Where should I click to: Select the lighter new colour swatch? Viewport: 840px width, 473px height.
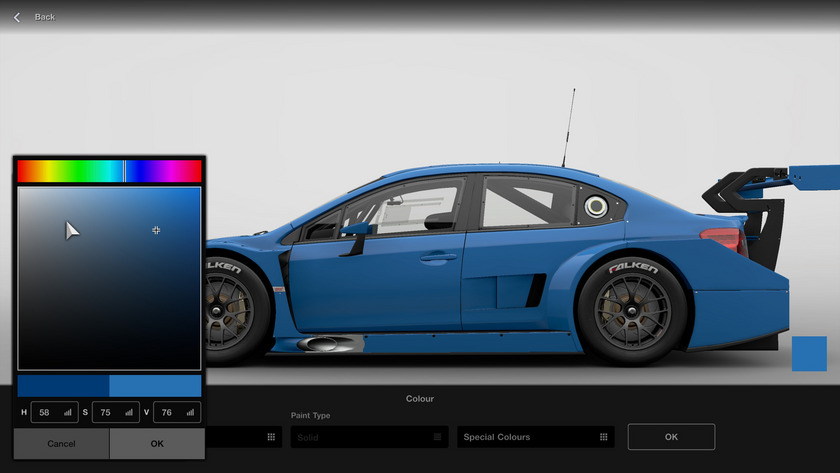(155, 386)
